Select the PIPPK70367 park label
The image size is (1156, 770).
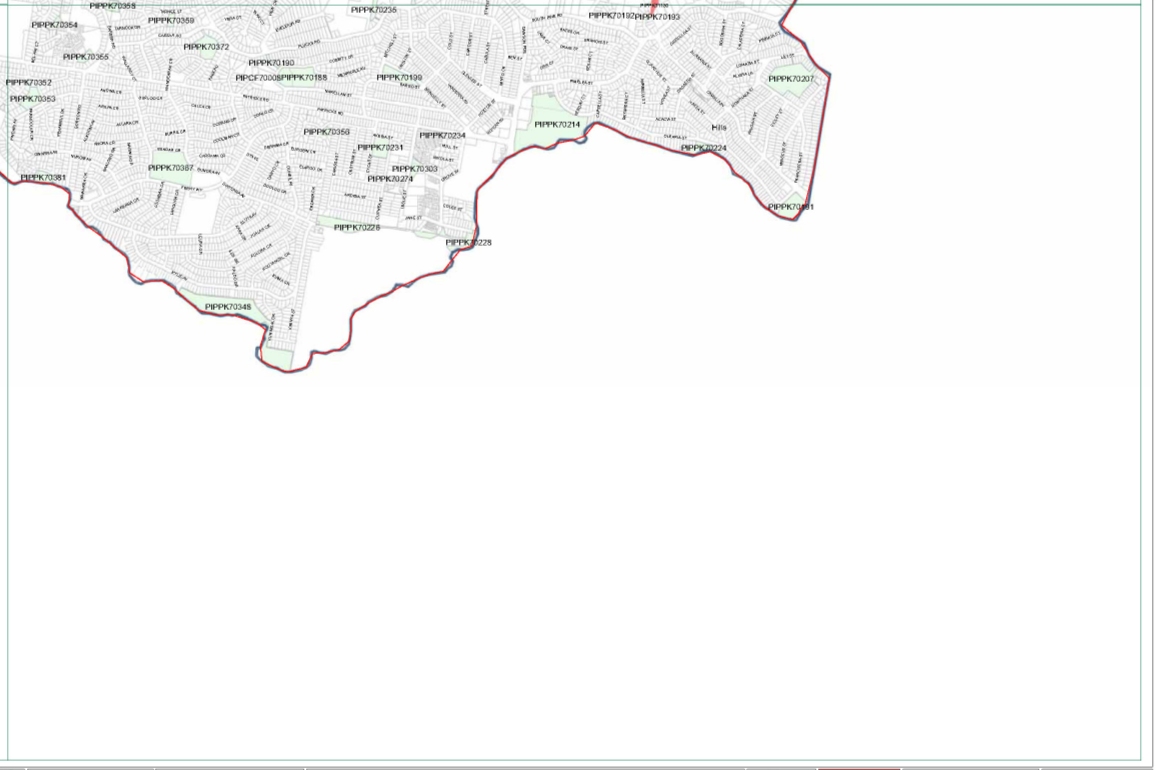[171, 168]
